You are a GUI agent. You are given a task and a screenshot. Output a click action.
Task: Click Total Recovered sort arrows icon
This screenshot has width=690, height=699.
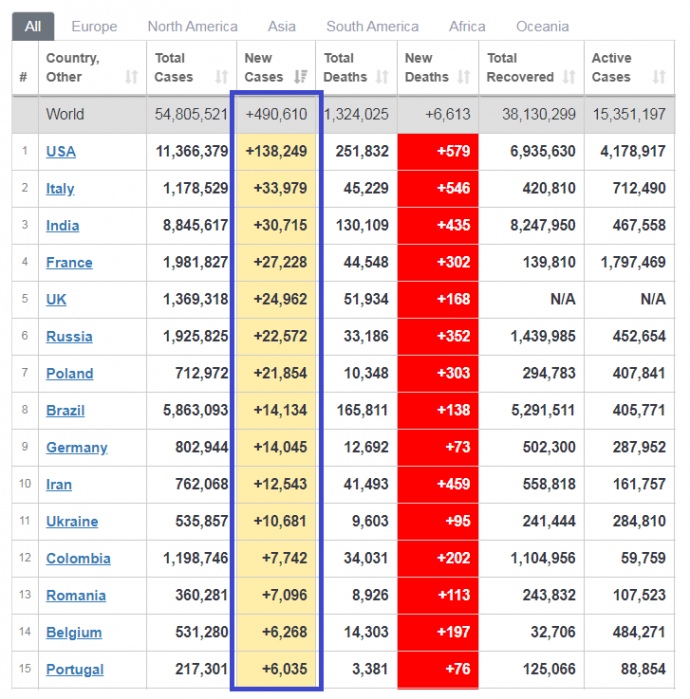tap(568, 77)
